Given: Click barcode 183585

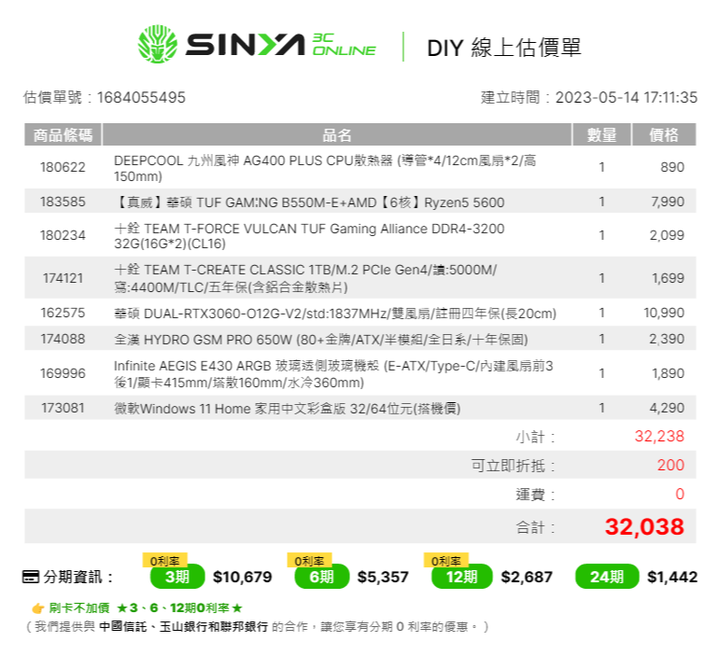Looking at the screenshot, I should 63,202.
